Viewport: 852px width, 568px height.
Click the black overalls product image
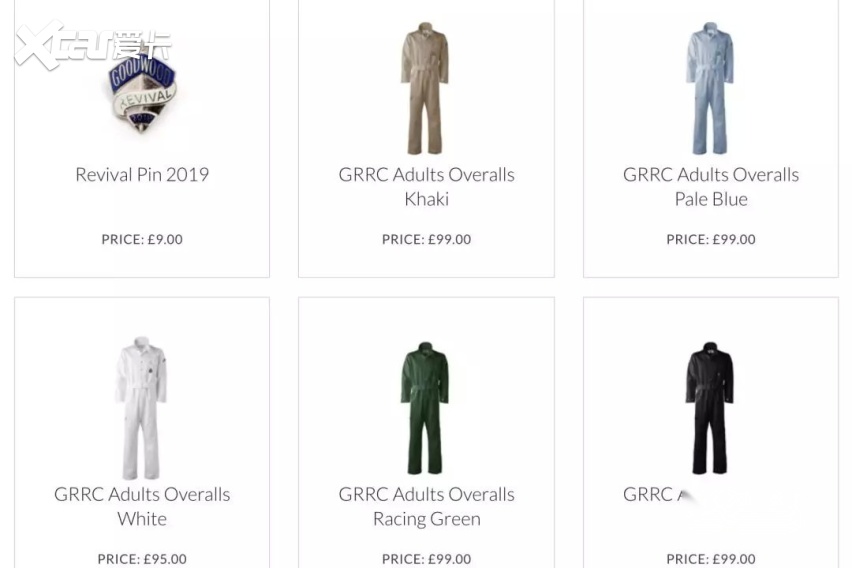click(710, 408)
